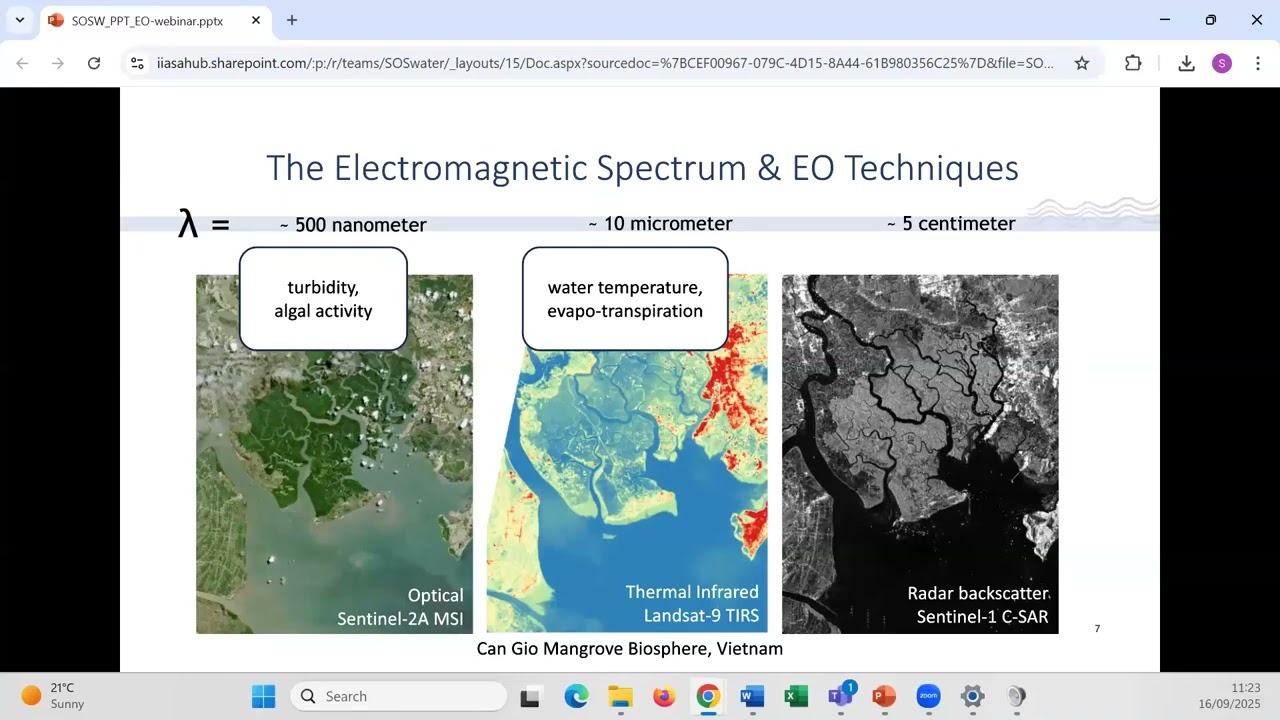The image size is (1280, 720).
Task: Click the '~ 5 centimeter' label
Action: point(951,224)
